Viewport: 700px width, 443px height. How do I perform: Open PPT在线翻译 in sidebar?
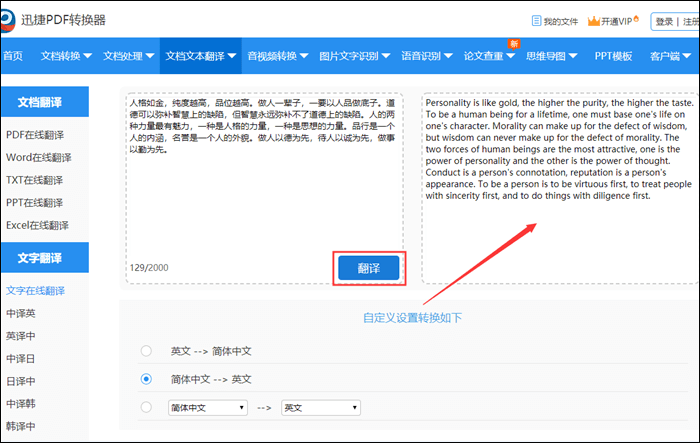[x=34, y=203]
